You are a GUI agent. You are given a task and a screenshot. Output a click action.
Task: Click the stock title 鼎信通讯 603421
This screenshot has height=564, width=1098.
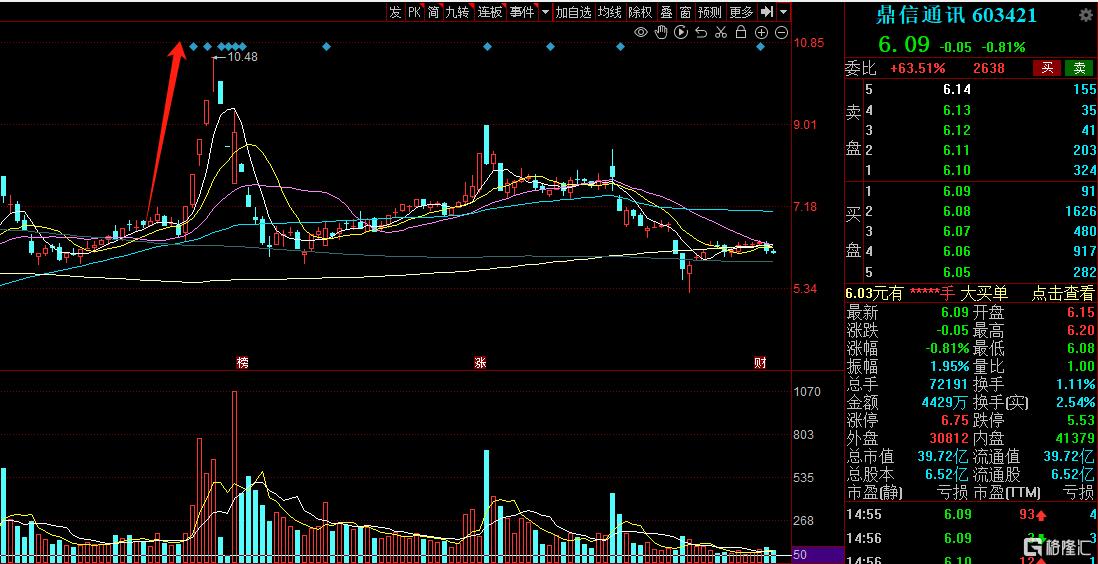957,15
